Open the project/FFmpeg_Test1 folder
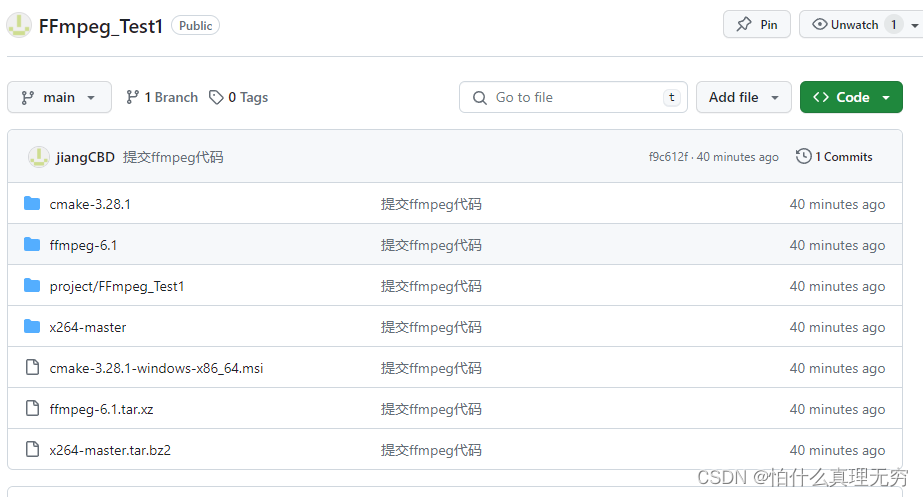 pyautogui.click(x=117, y=286)
